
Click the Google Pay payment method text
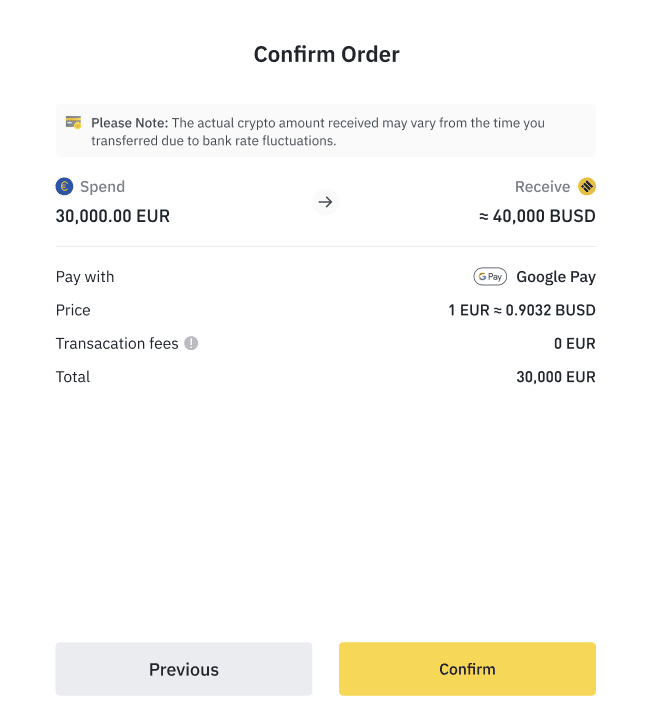coord(556,277)
